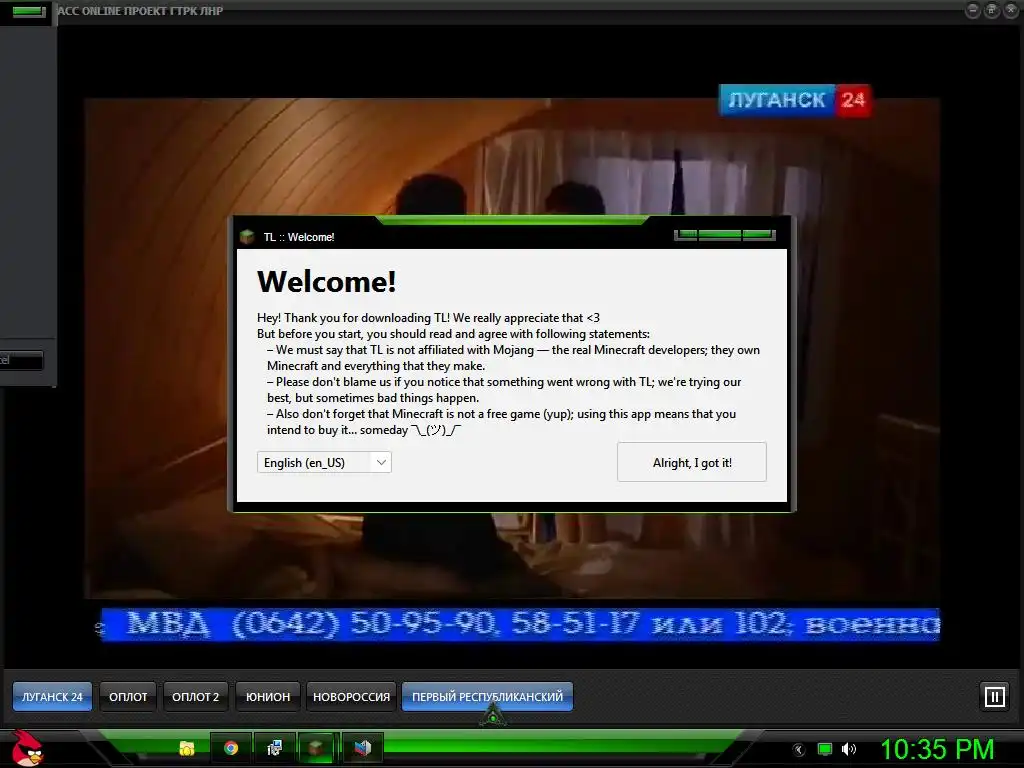1024x768 pixels.
Task: Pause the video stream playback
Action: tap(994, 696)
